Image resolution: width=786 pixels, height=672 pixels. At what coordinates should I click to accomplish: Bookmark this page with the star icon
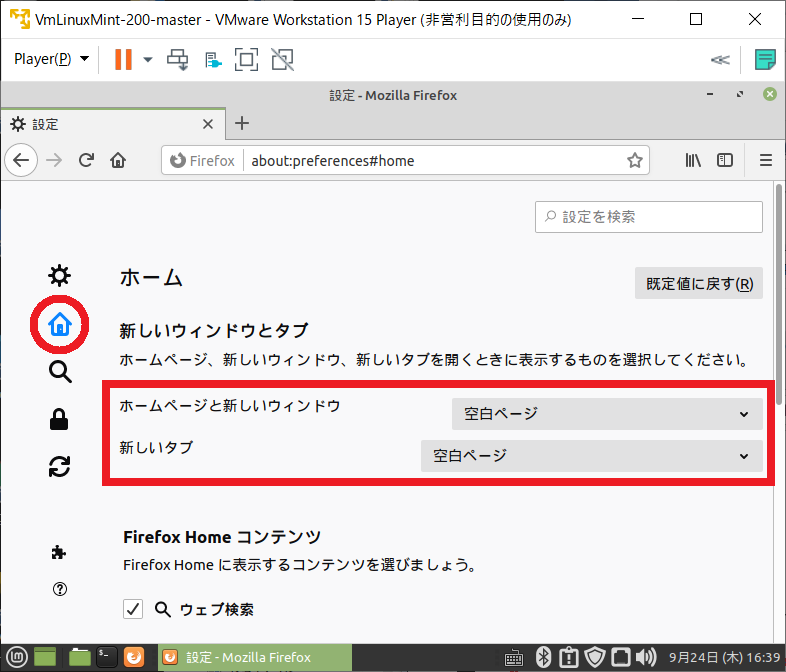tap(635, 160)
